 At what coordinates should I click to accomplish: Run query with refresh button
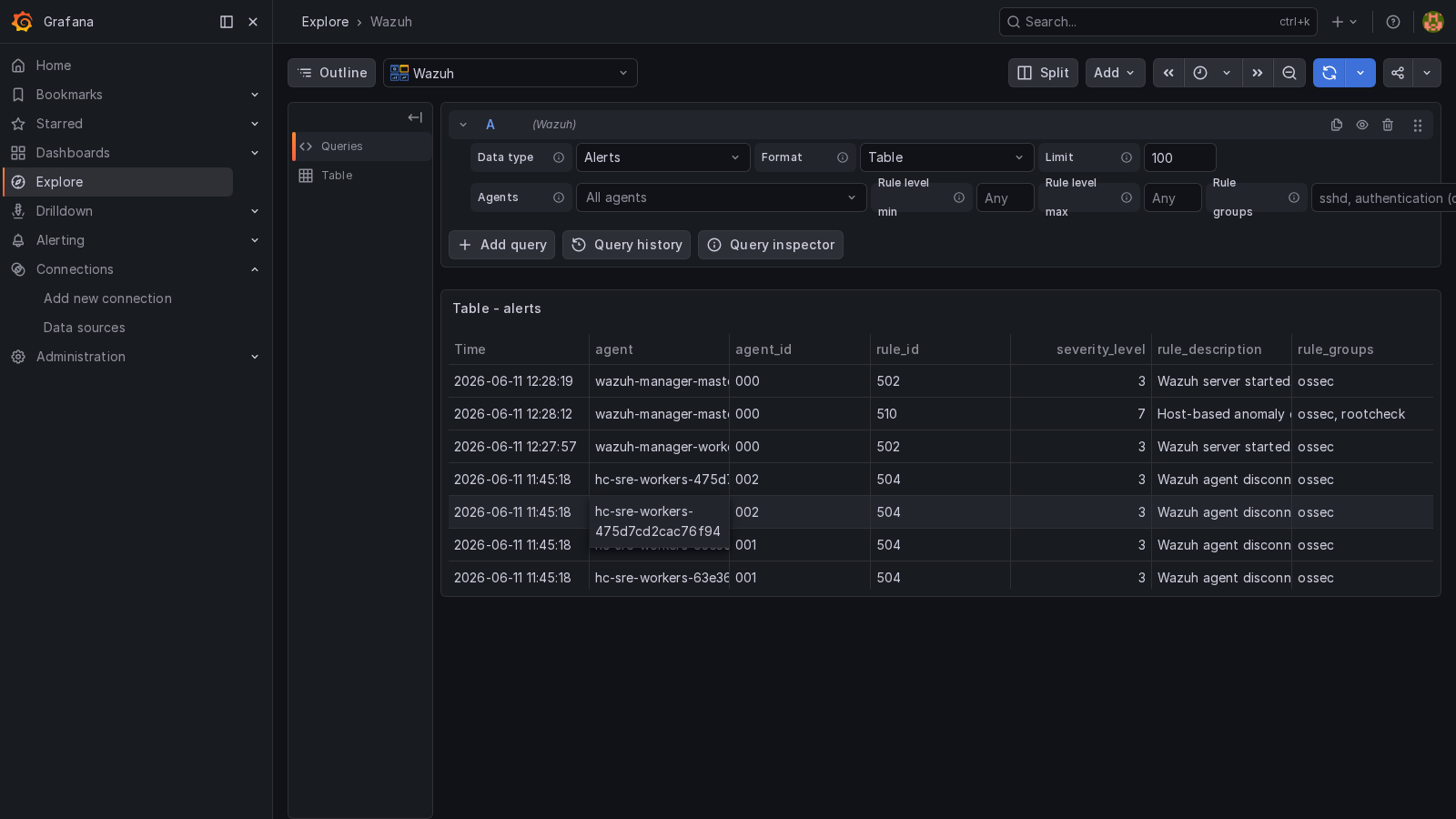point(1330,73)
